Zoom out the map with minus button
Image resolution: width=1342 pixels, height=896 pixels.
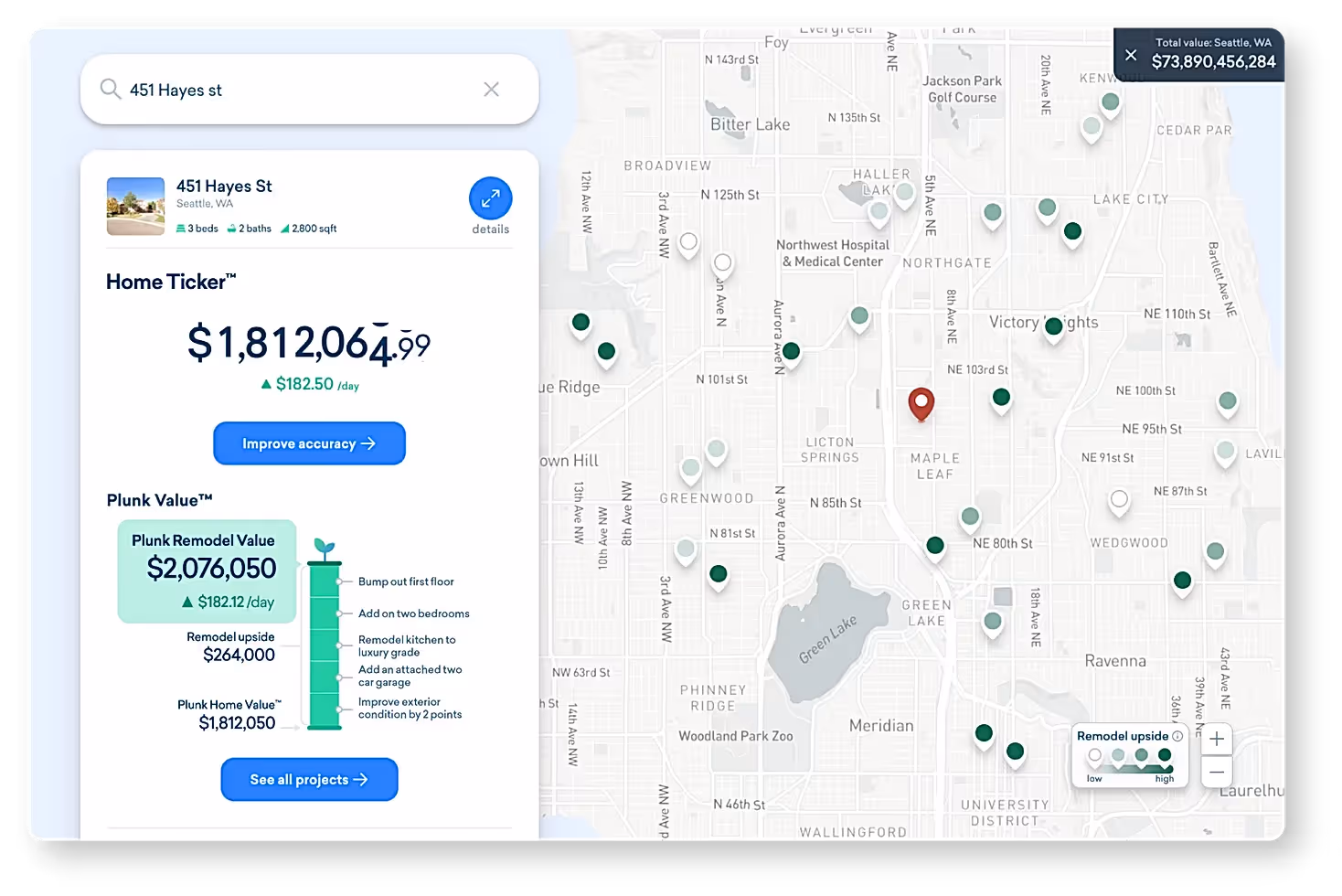point(1217,772)
